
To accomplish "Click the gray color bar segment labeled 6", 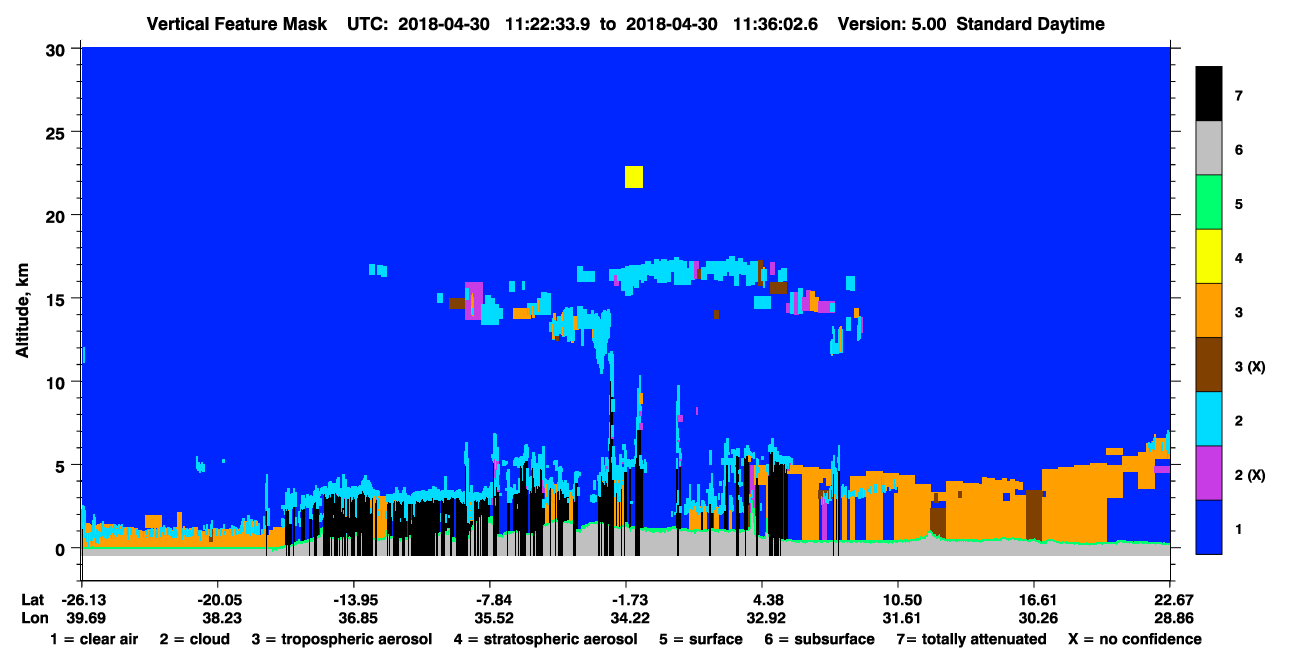I will pos(1209,148).
